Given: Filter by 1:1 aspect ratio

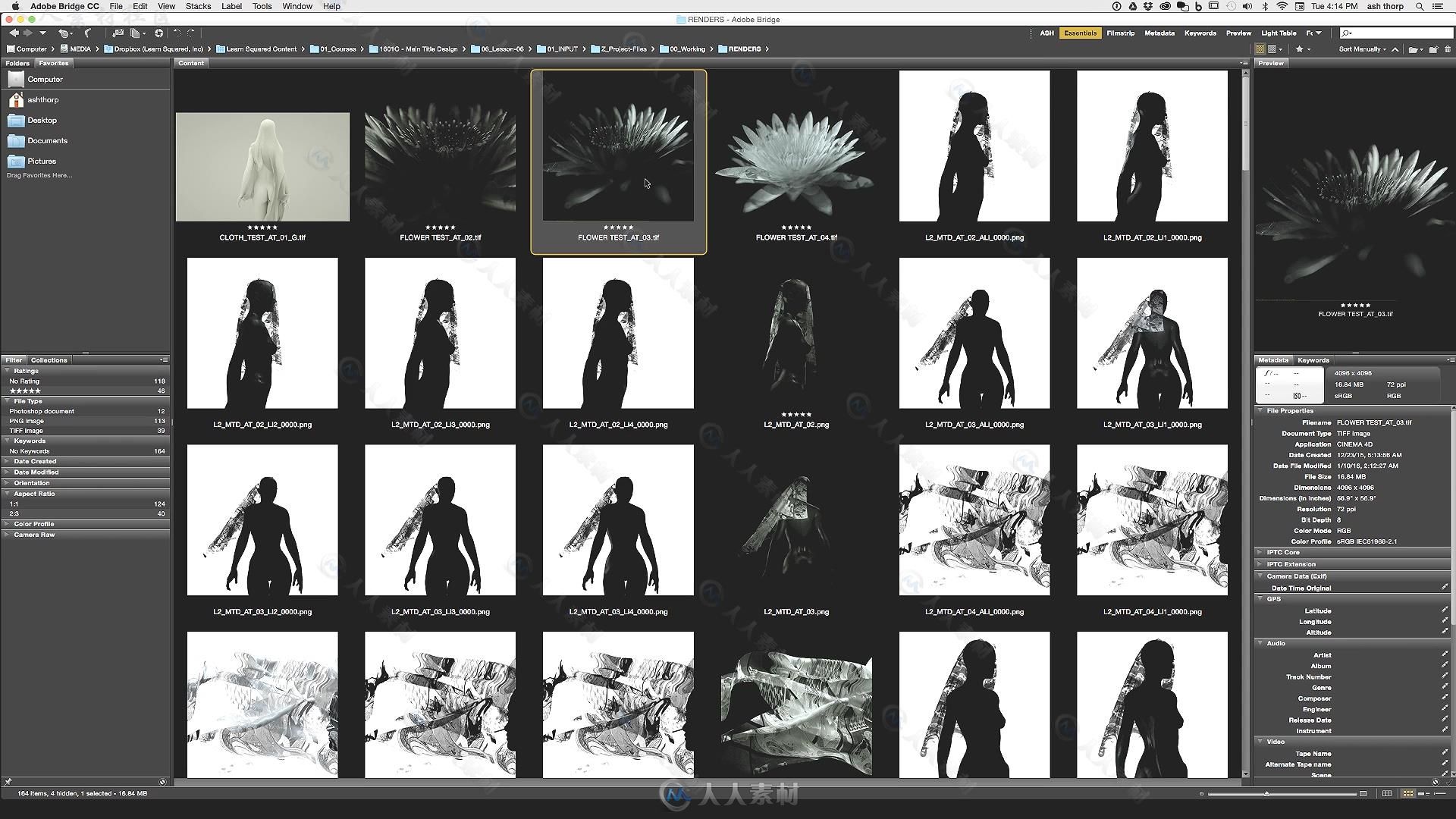Looking at the screenshot, I should [85, 504].
